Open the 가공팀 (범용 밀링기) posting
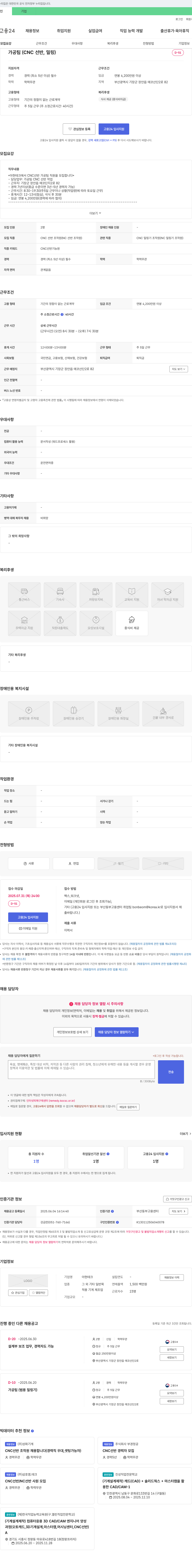 22,1390
